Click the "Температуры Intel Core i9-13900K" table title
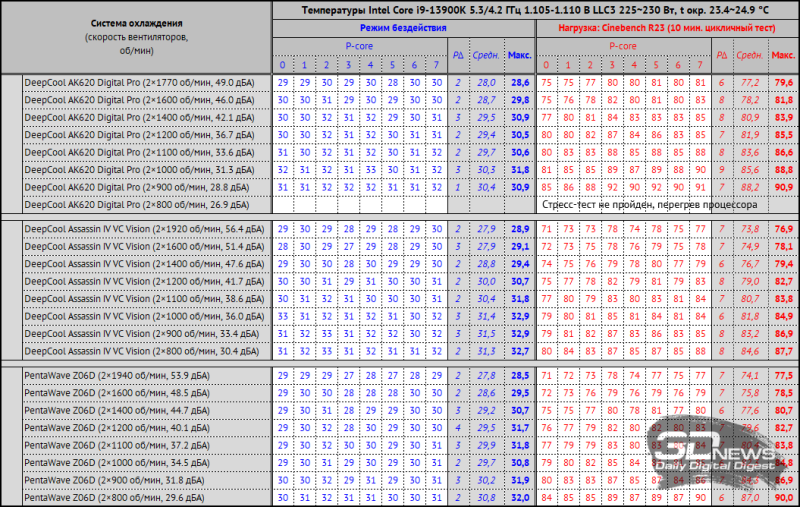Image resolution: width=800 pixels, height=507 pixels. (535, 10)
